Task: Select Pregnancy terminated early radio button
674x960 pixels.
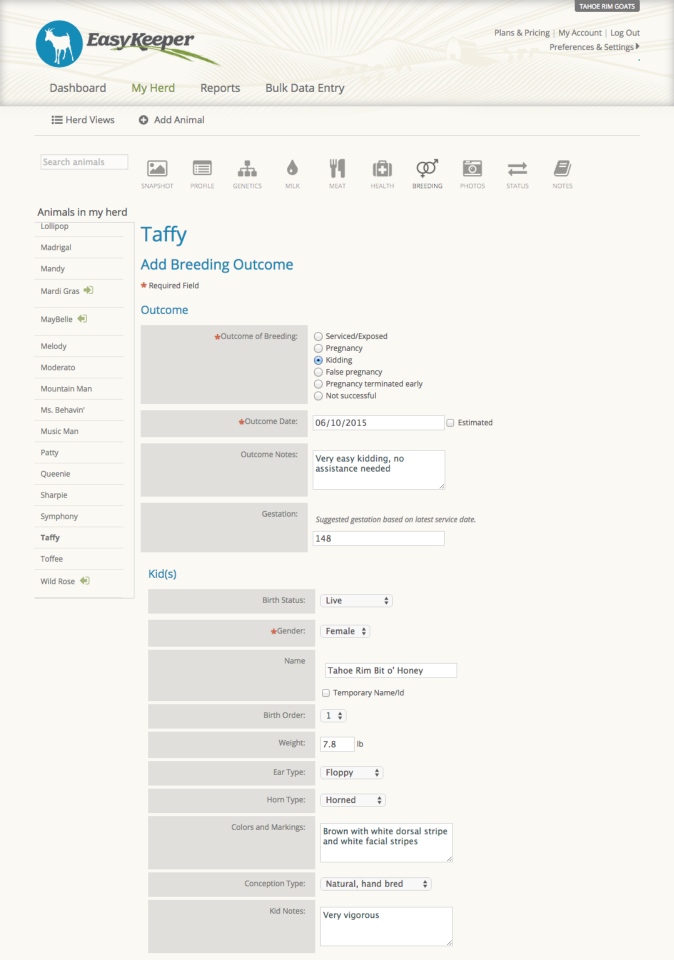Action: click(x=318, y=384)
